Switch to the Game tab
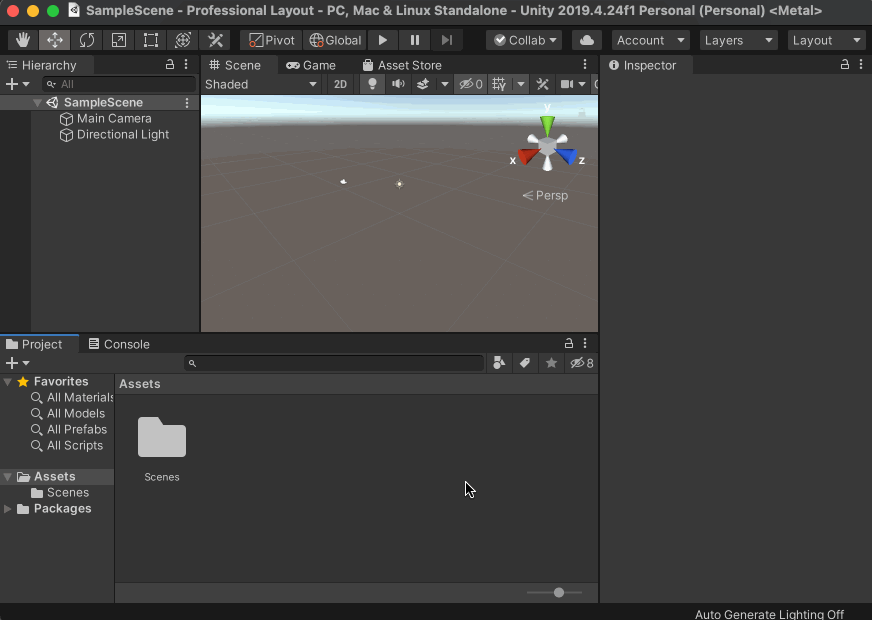The width and height of the screenshot is (872, 620). pyautogui.click(x=311, y=65)
